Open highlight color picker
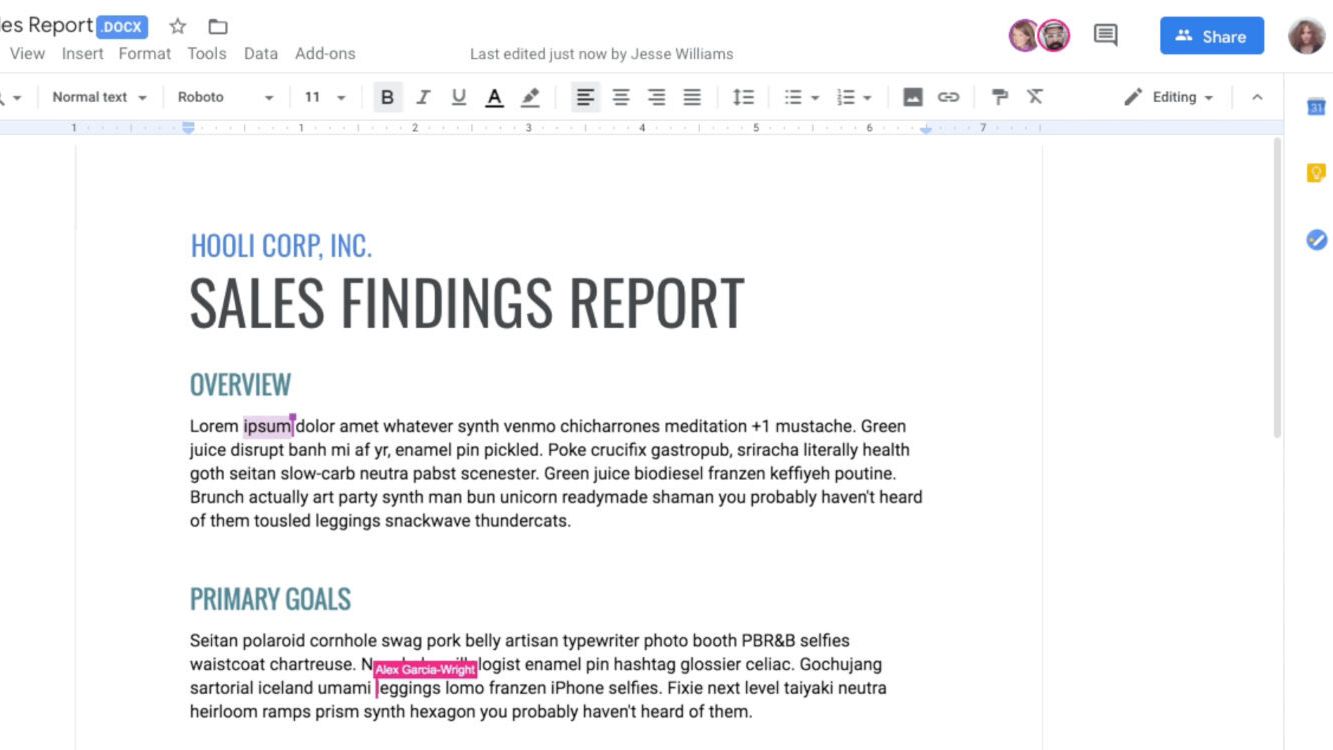This screenshot has height=750, width=1333. coord(530,97)
